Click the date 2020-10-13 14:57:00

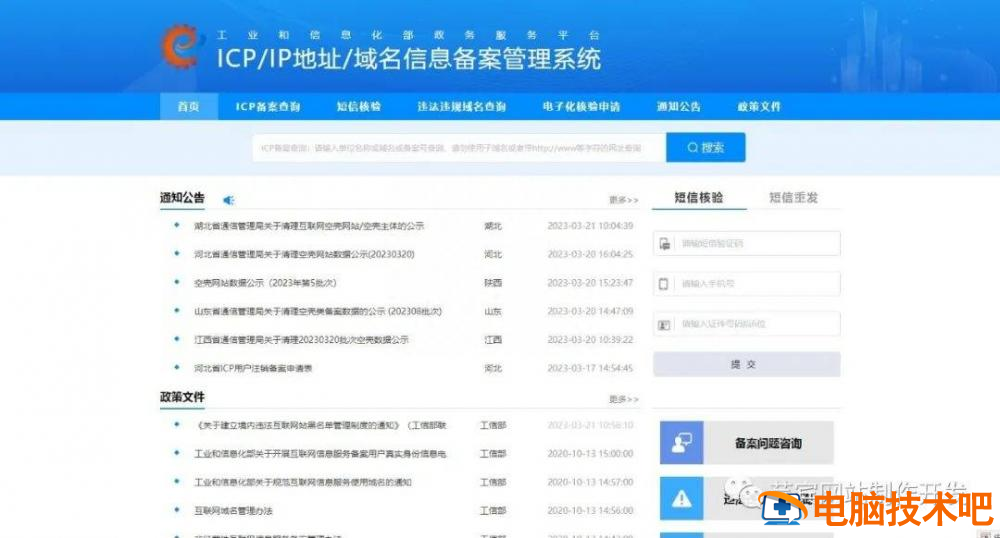[591, 483]
